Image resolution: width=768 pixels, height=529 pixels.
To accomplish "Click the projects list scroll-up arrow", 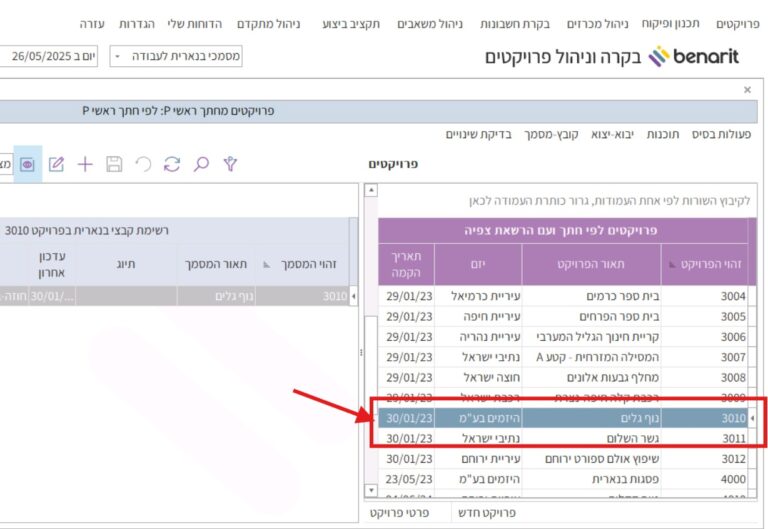I will [371, 190].
